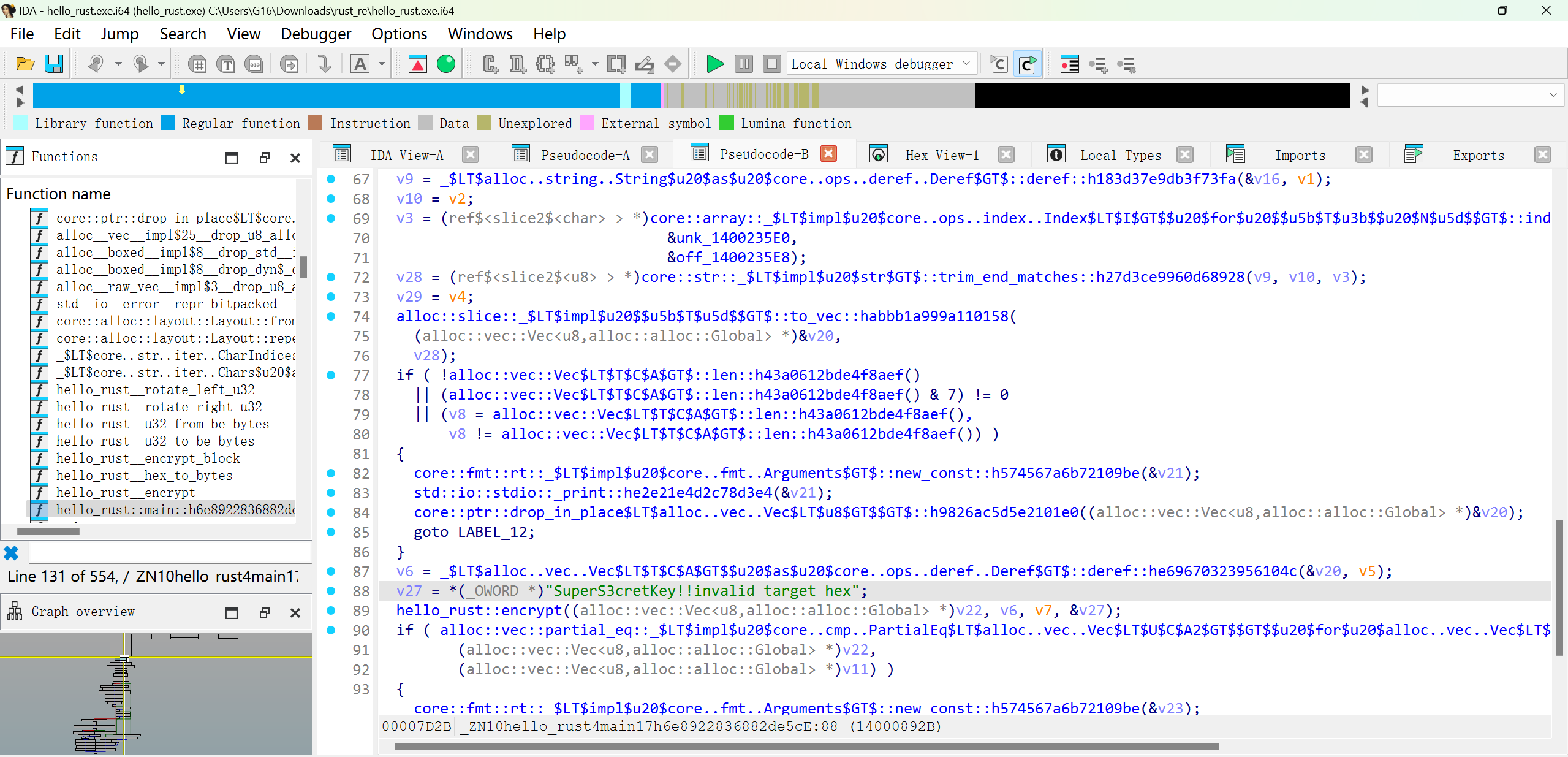Select hello_rust__encrypt_block in function list
This screenshot has width=1568, height=757.
148,458
